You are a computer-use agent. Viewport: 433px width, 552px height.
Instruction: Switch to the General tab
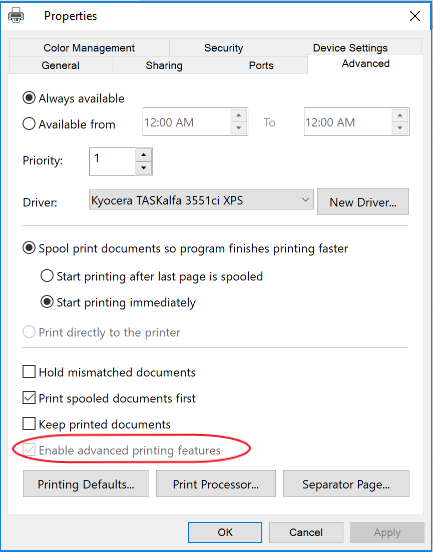click(x=61, y=65)
